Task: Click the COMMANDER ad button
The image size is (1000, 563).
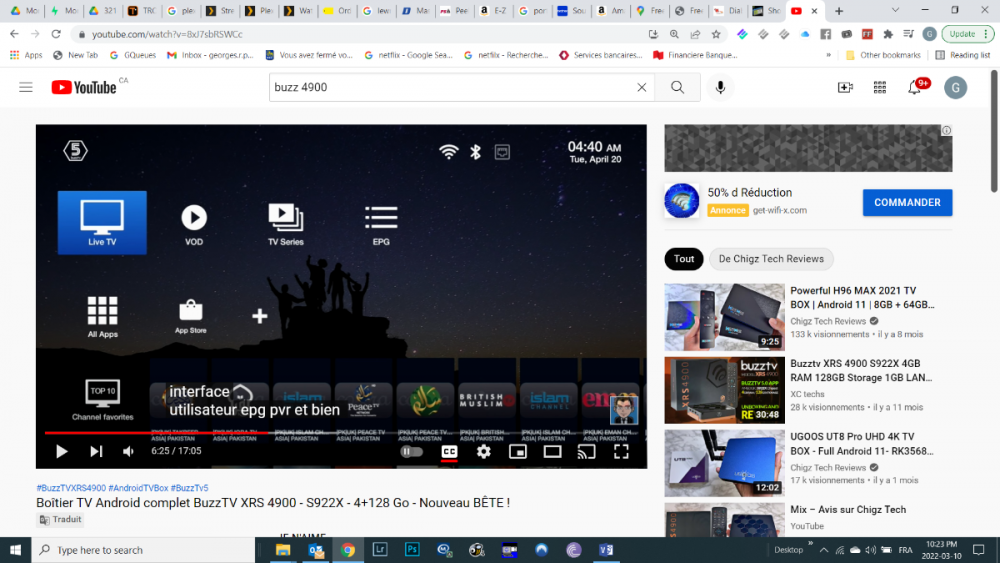Action: [907, 202]
